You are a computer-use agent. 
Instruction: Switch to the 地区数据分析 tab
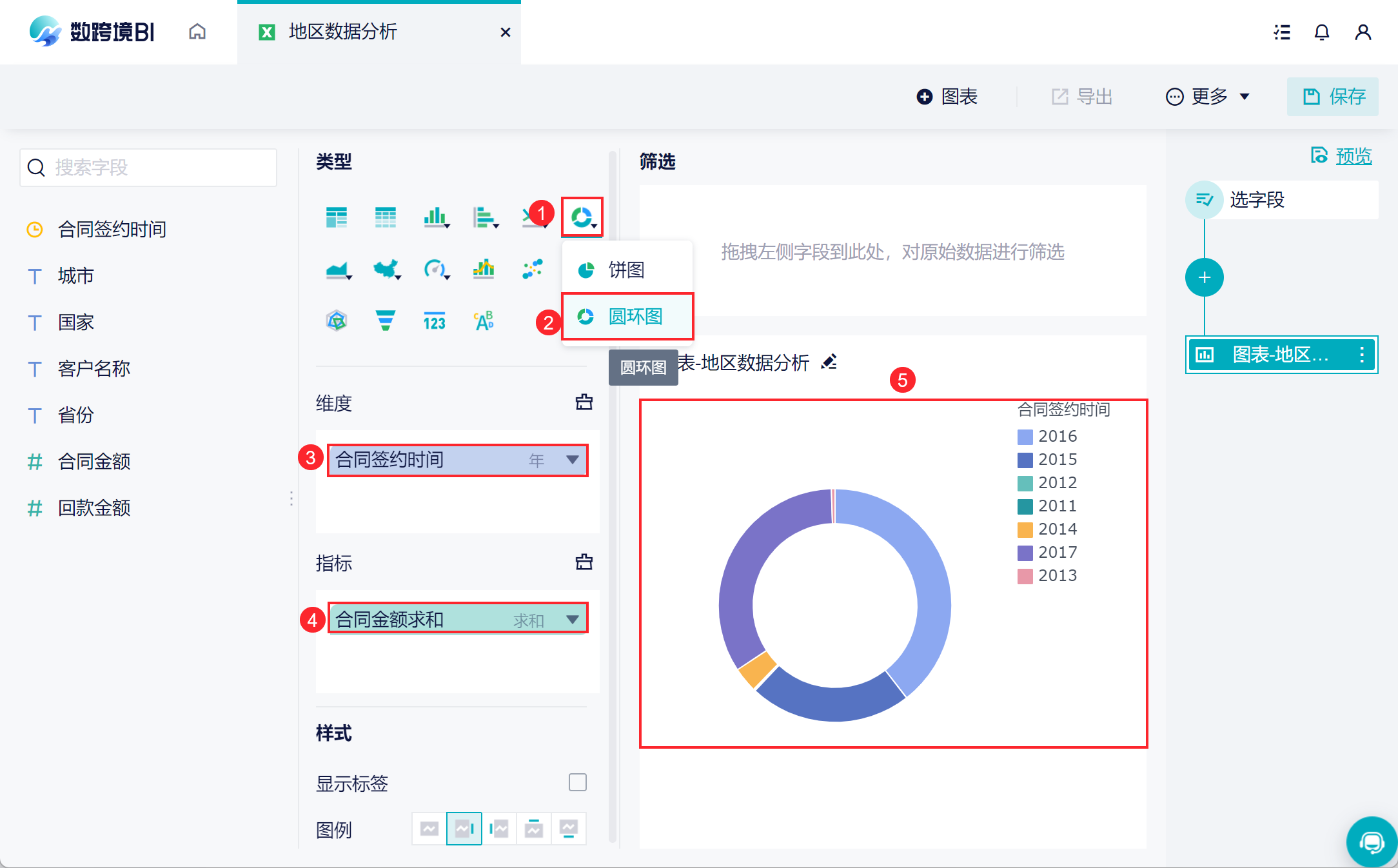(342, 32)
